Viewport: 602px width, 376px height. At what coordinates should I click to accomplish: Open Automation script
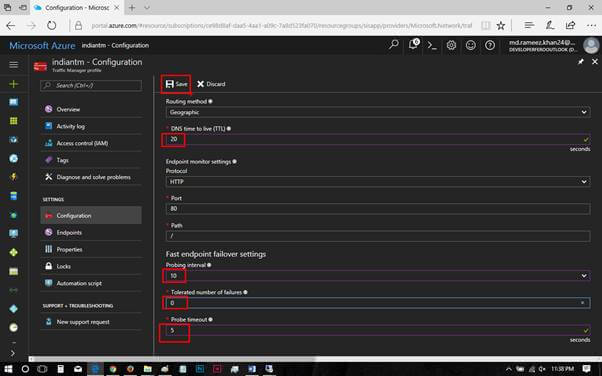(x=91, y=283)
